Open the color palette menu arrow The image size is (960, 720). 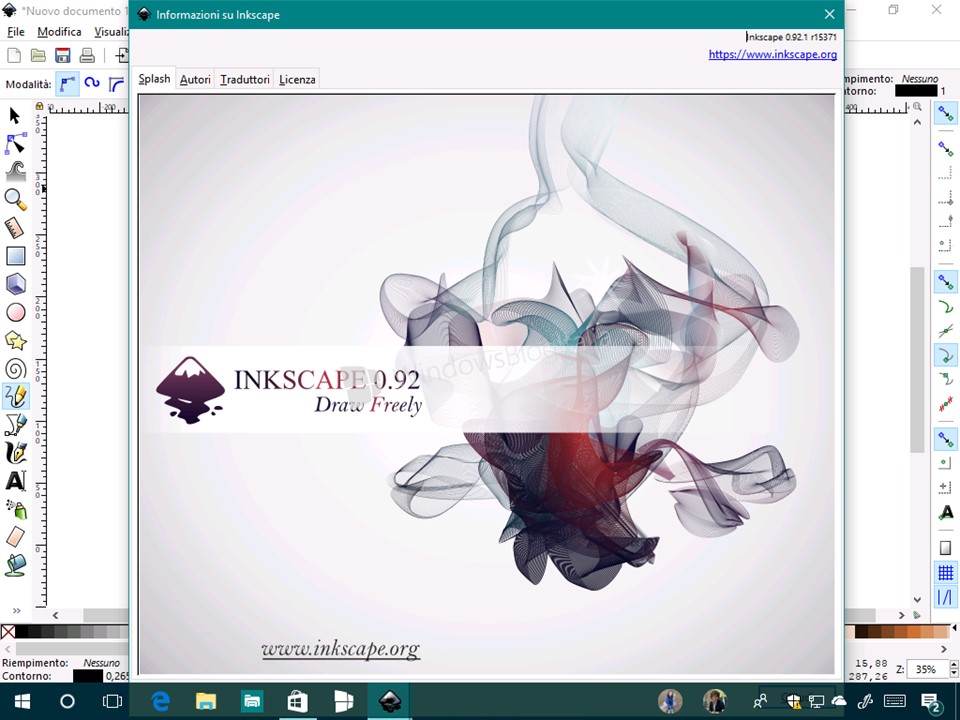[954, 629]
